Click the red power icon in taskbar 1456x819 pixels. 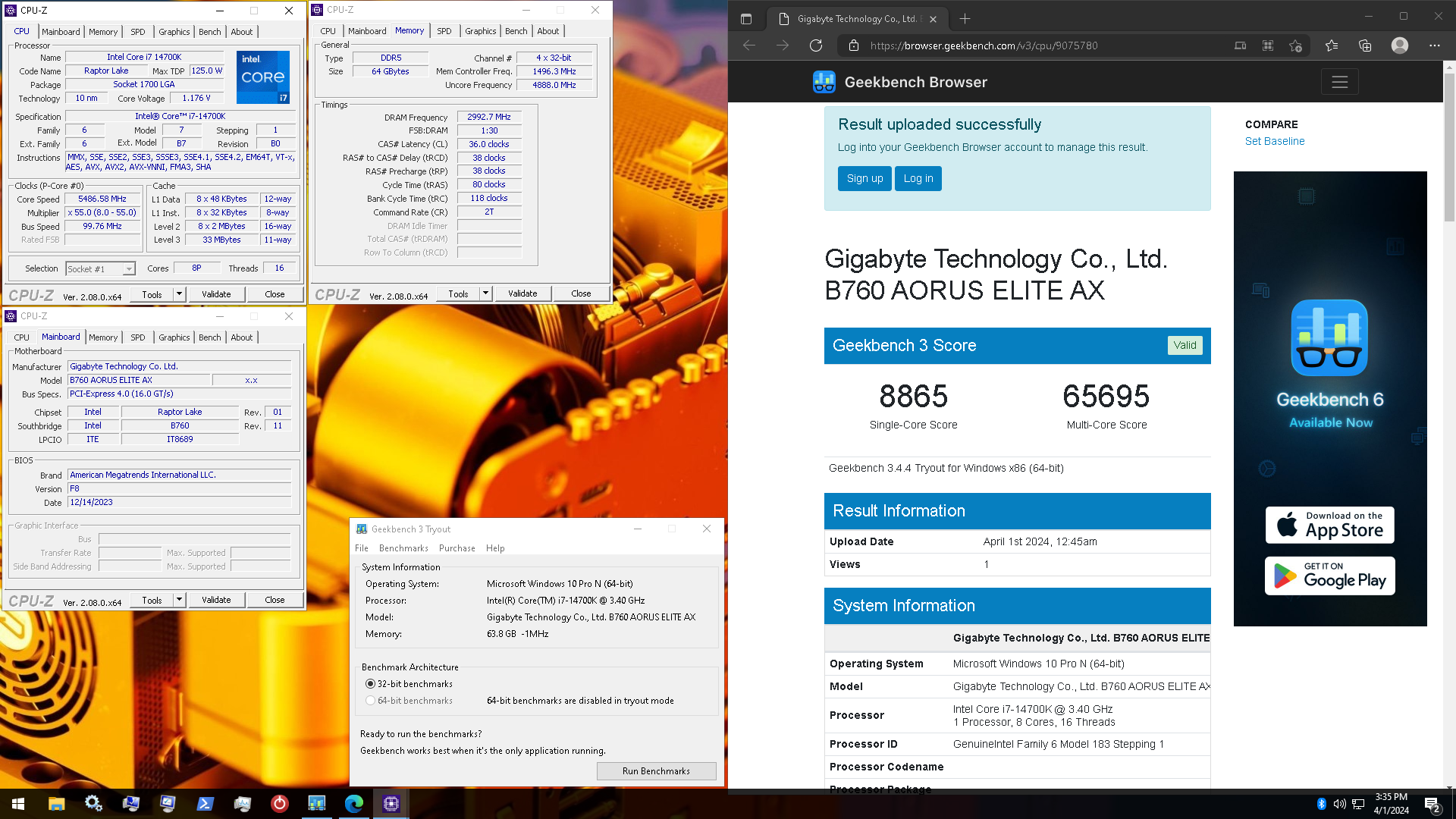[x=279, y=804]
